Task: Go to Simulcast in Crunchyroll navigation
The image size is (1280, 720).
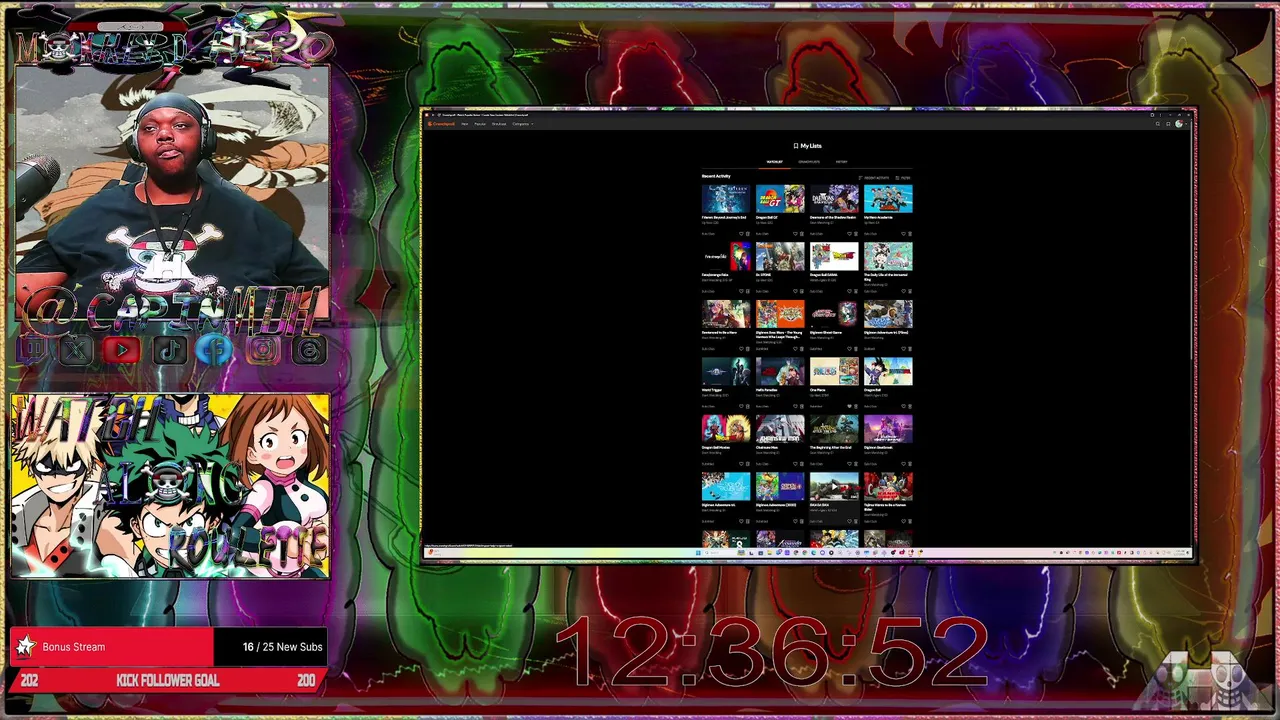Action: pyautogui.click(x=499, y=124)
